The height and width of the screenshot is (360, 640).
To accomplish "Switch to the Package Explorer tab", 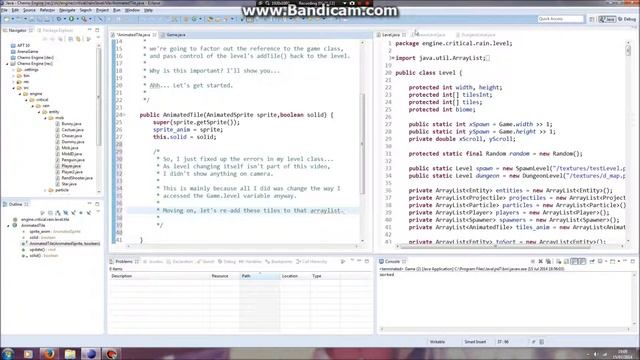I will coord(58,30).
